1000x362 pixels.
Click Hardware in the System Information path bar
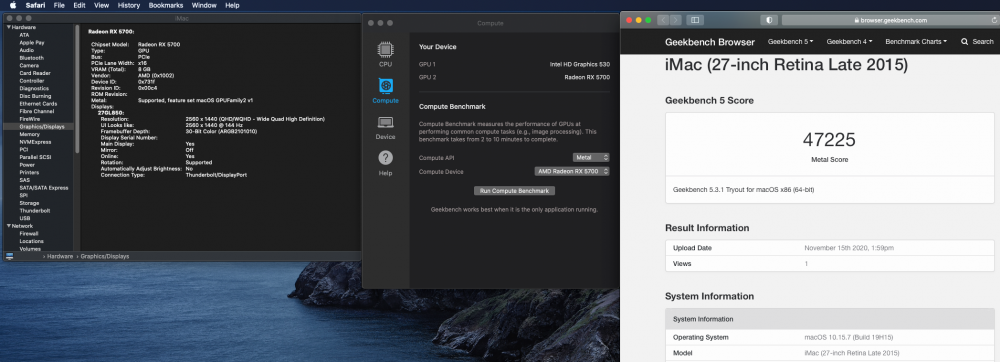[x=60, y=256]
